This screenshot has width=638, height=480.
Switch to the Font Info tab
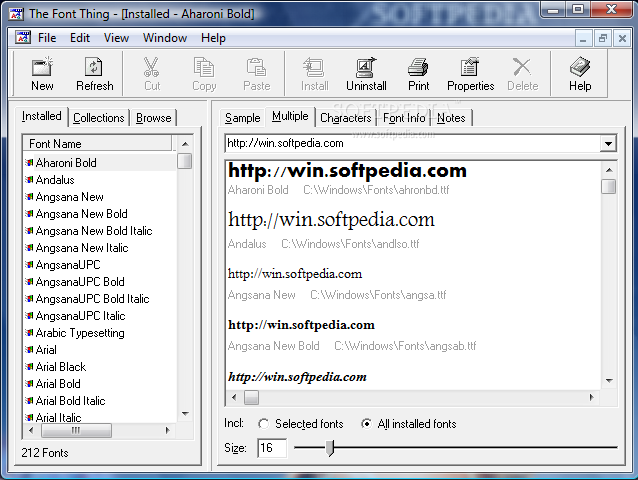[404, 118]
